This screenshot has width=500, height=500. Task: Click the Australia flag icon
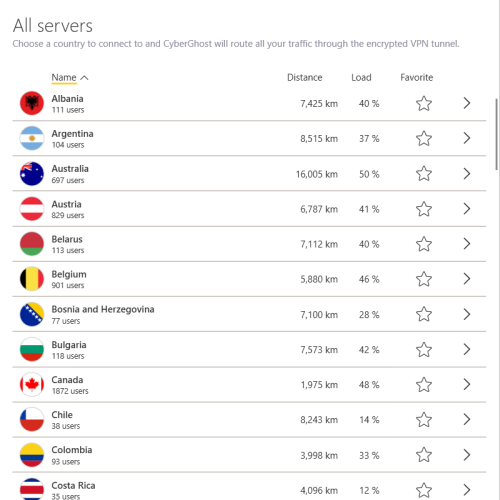(x=32, y=174)
